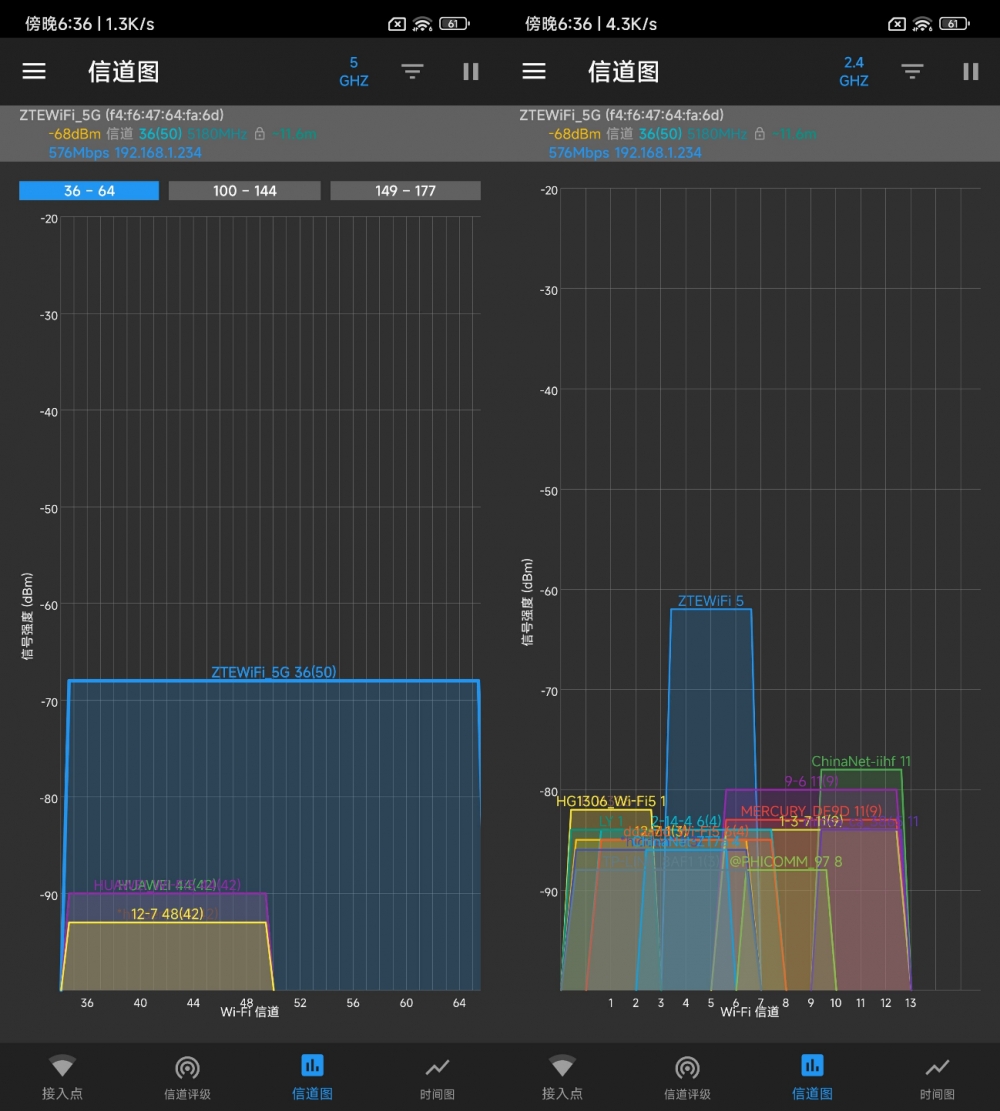This screenshot has width=1000, height=1111.
Task: Open 时间图 tab in right panel
Action: coord(937,1077)
